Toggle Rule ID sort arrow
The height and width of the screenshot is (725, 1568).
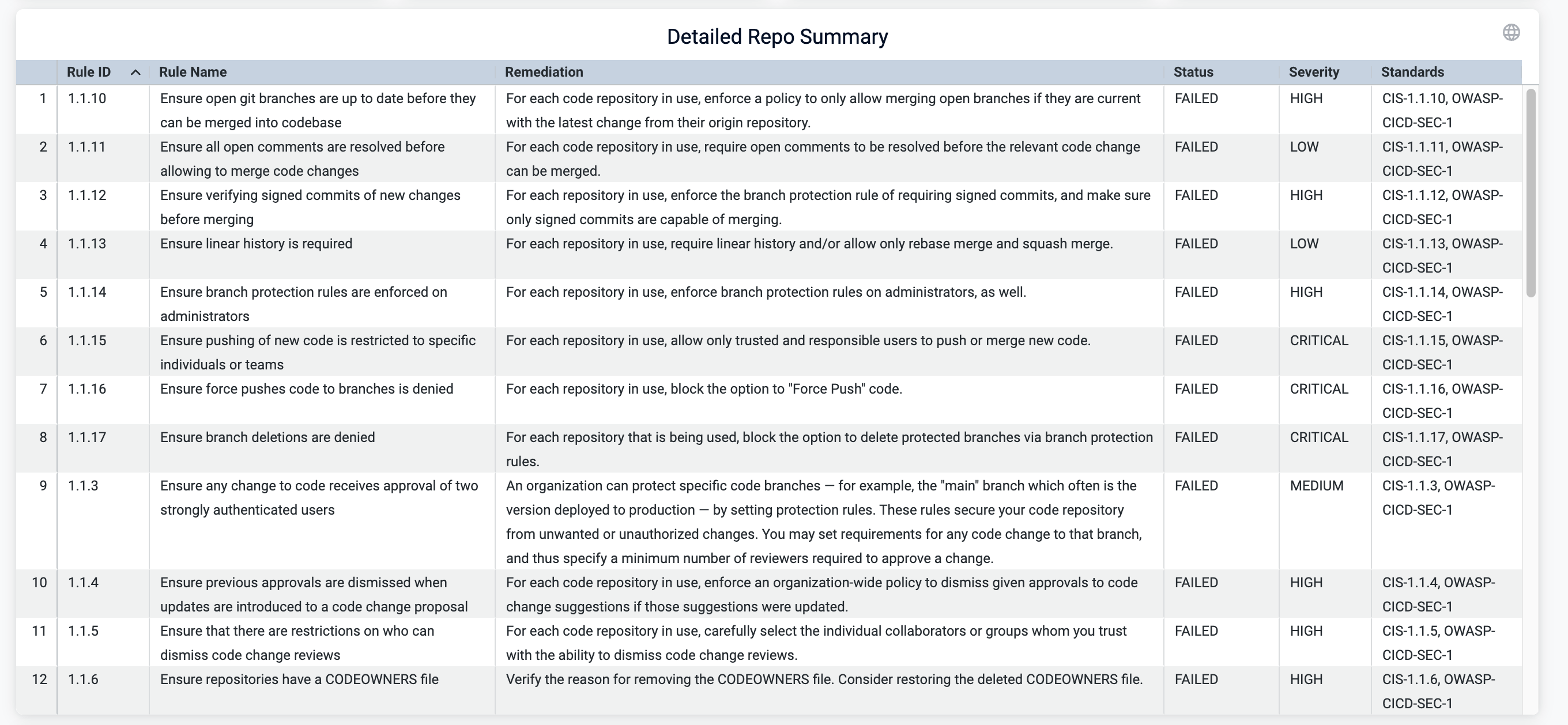coord(135,73)
